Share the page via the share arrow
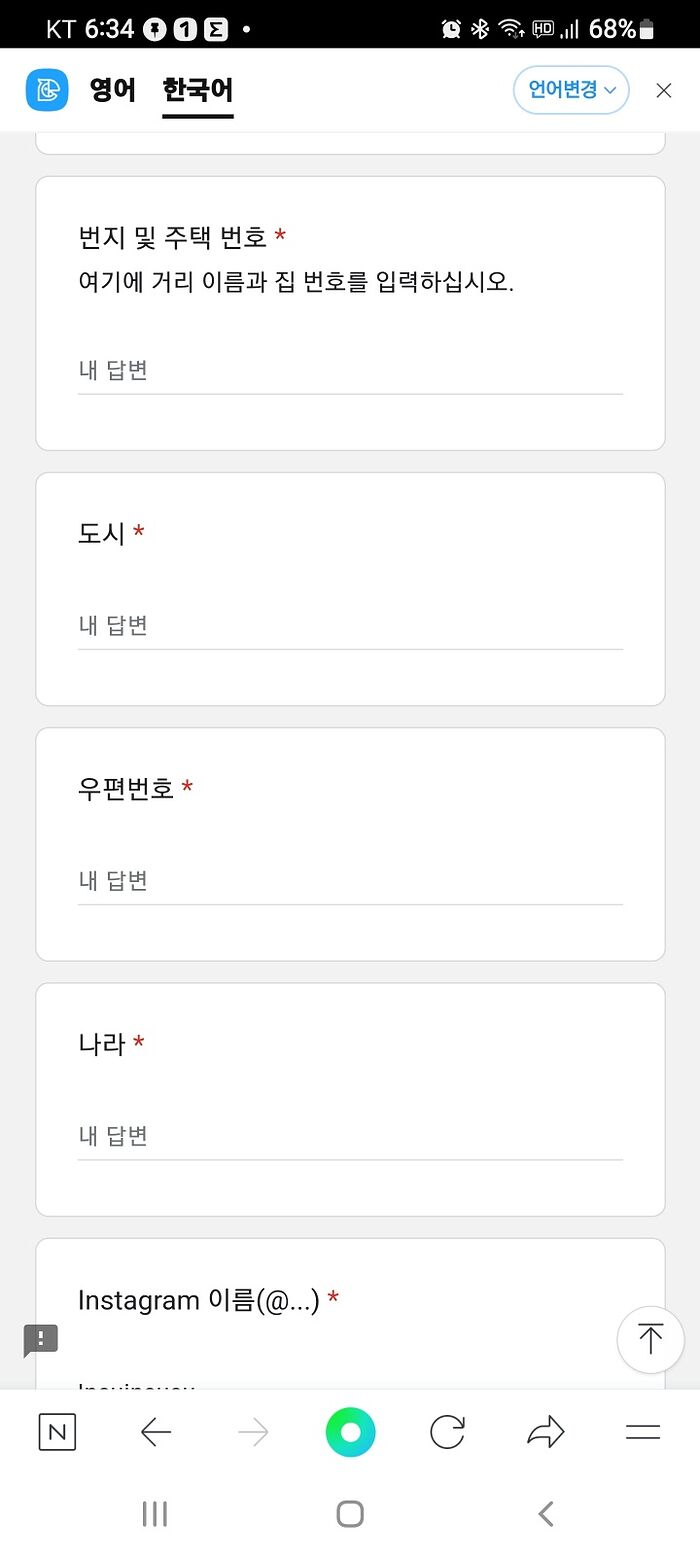 point(545,1433)
